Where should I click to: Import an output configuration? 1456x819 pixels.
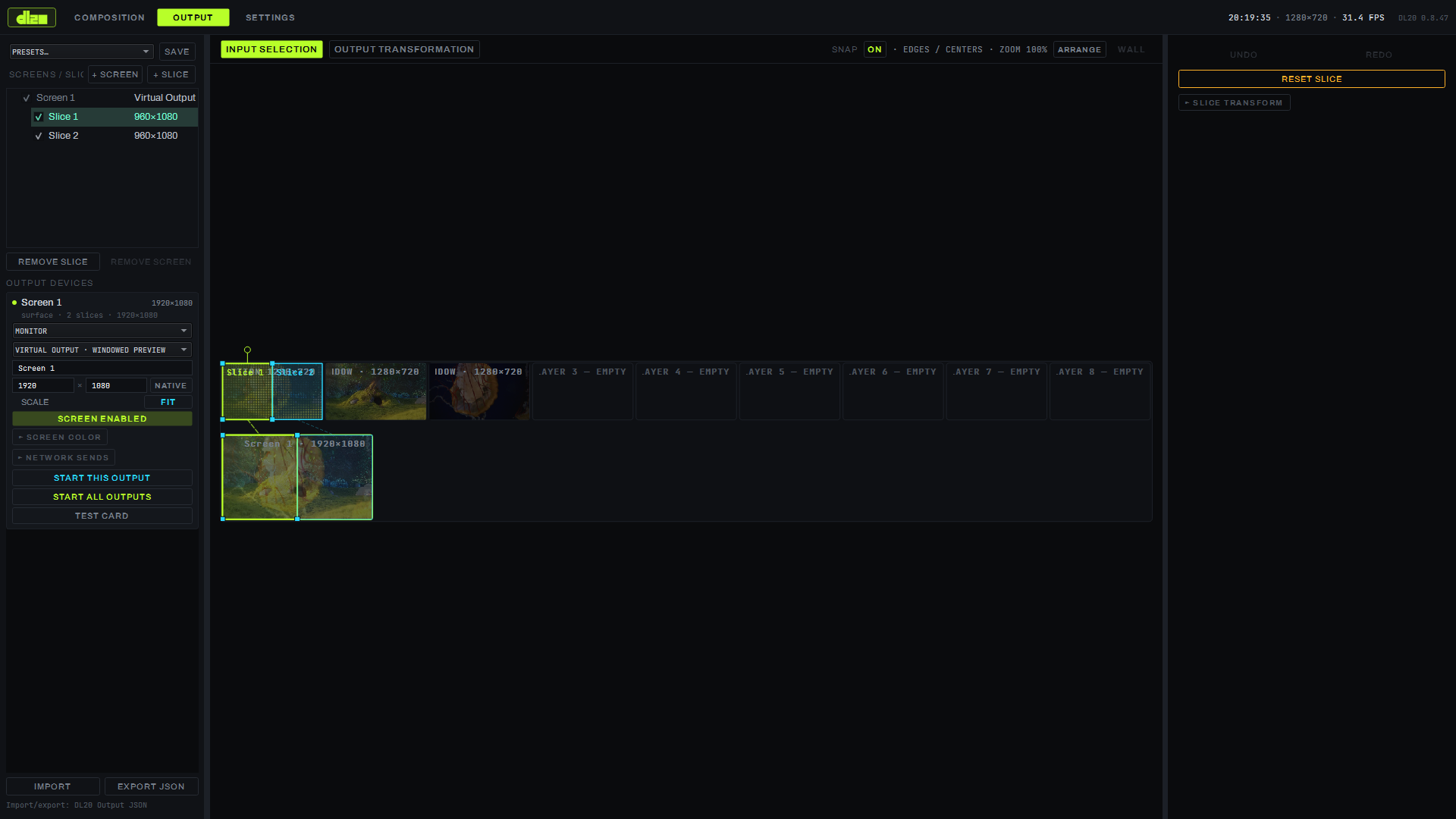52,786
